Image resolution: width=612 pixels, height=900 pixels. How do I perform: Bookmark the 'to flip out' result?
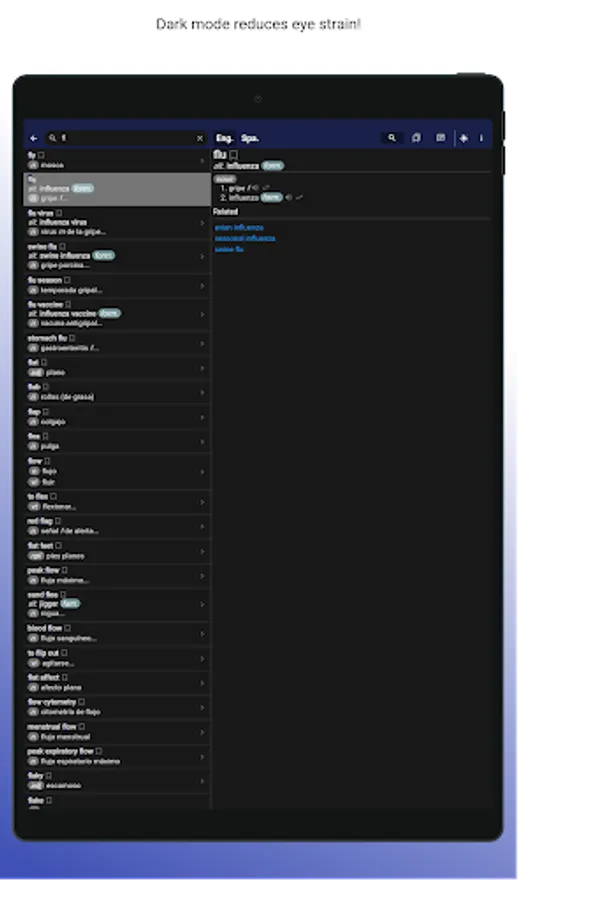pyautogui.click(x=64, y=653)
